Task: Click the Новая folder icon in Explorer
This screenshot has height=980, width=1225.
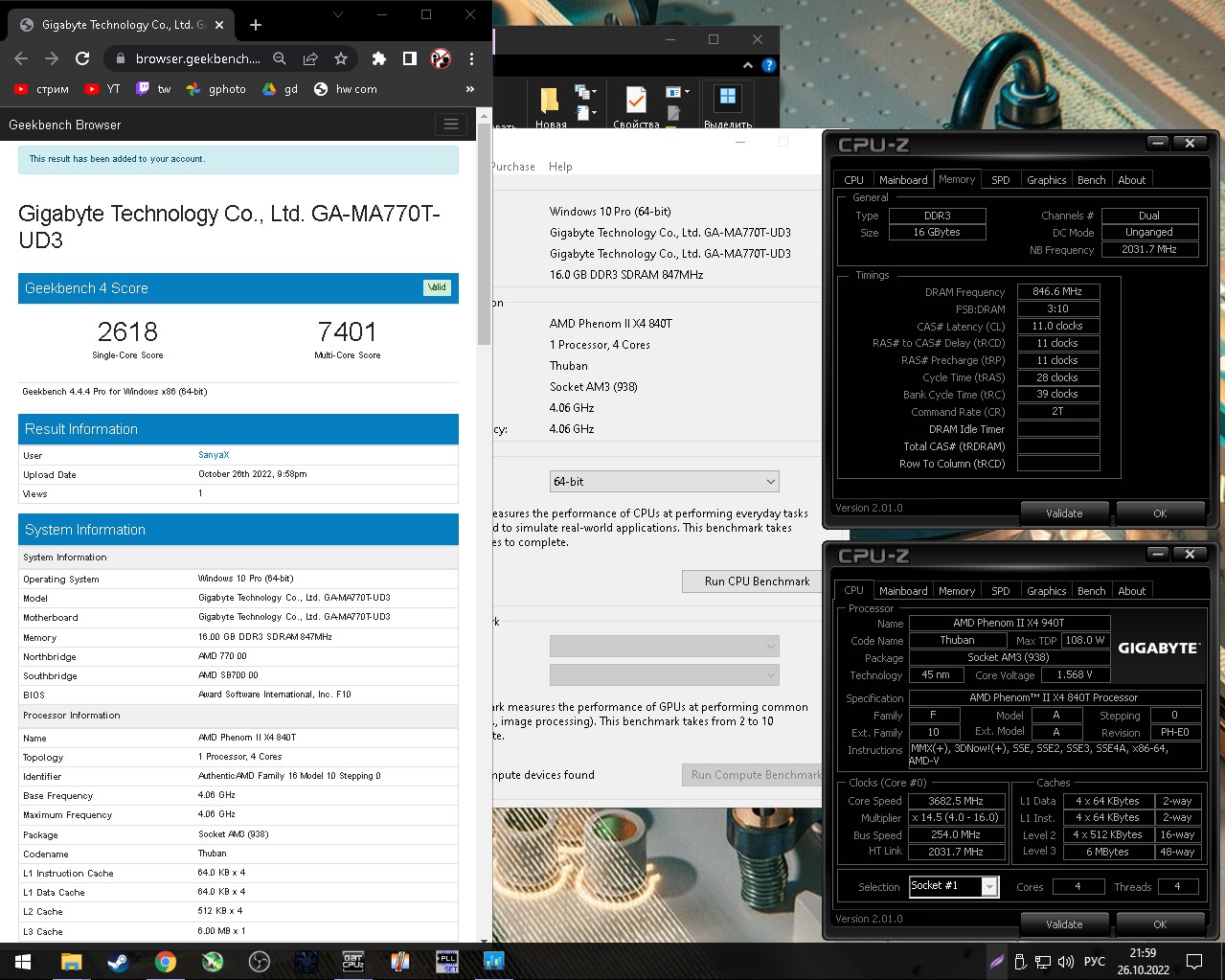Action: coord(550,105)
